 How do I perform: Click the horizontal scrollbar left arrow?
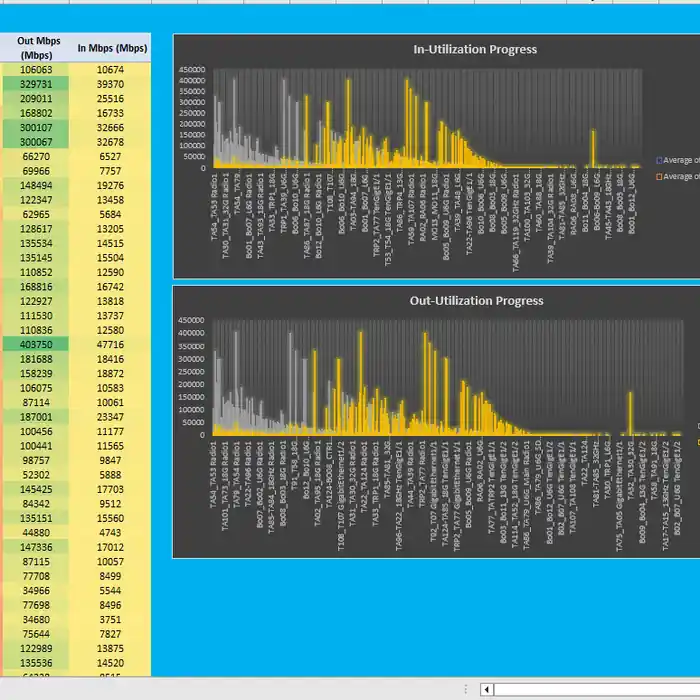[487, 689]
